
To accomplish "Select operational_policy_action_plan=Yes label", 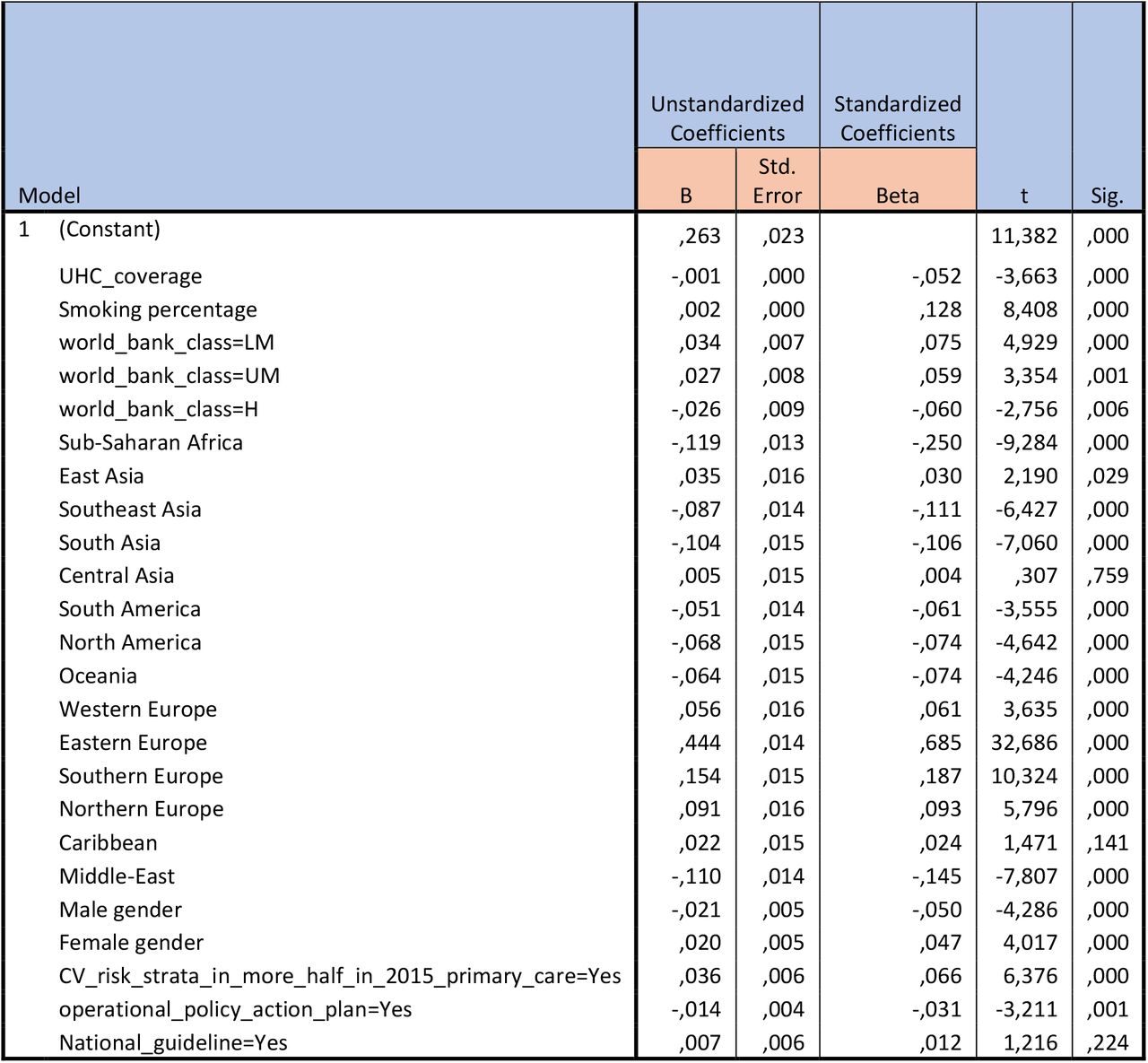I will [x=235, y=1010].
